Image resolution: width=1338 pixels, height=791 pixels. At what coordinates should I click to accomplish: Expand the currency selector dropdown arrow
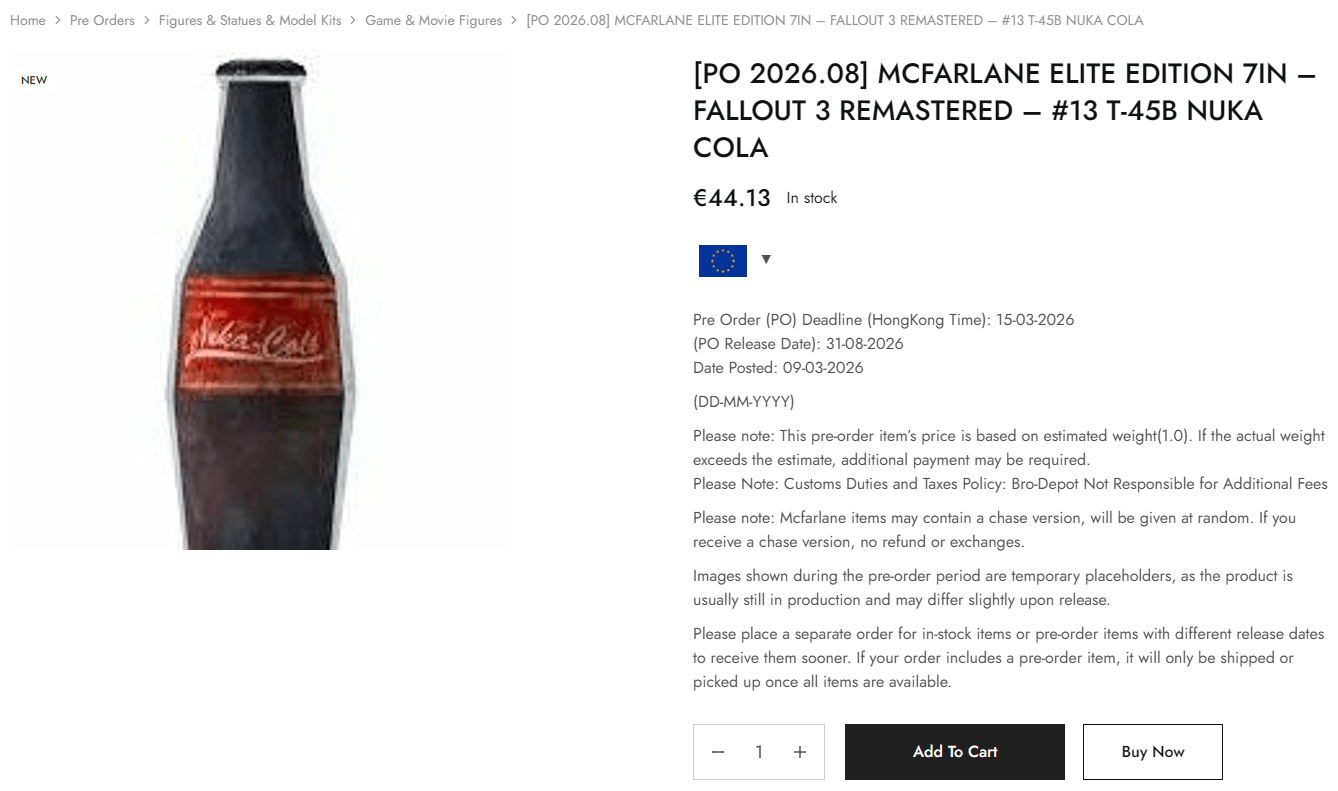(766, 260)
